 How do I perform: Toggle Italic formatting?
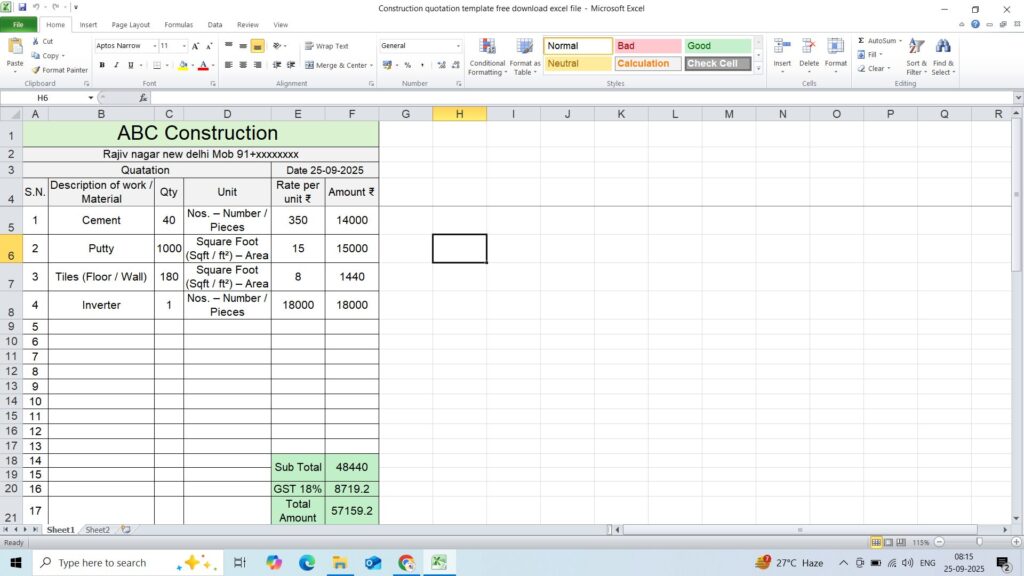(116, 65)
